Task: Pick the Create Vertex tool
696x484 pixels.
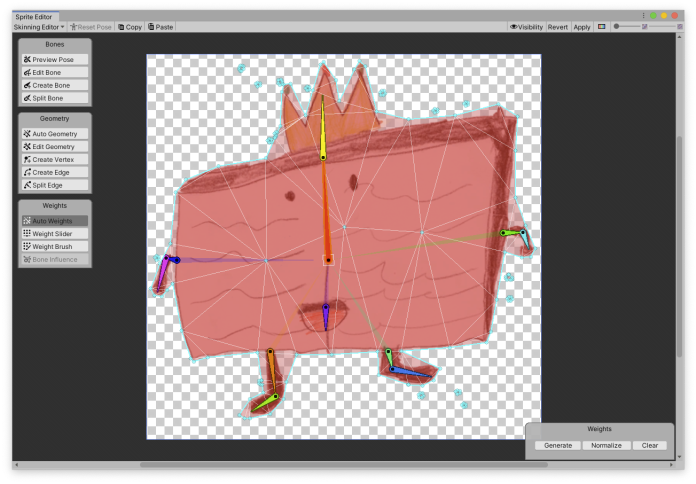Action: tap(55, 160)
